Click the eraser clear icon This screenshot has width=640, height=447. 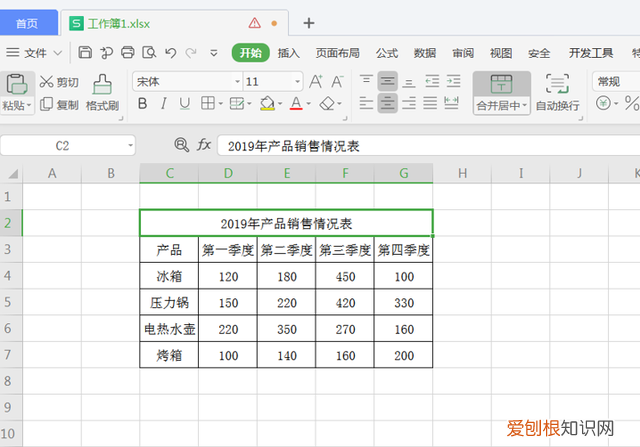[x=327, y=104]
